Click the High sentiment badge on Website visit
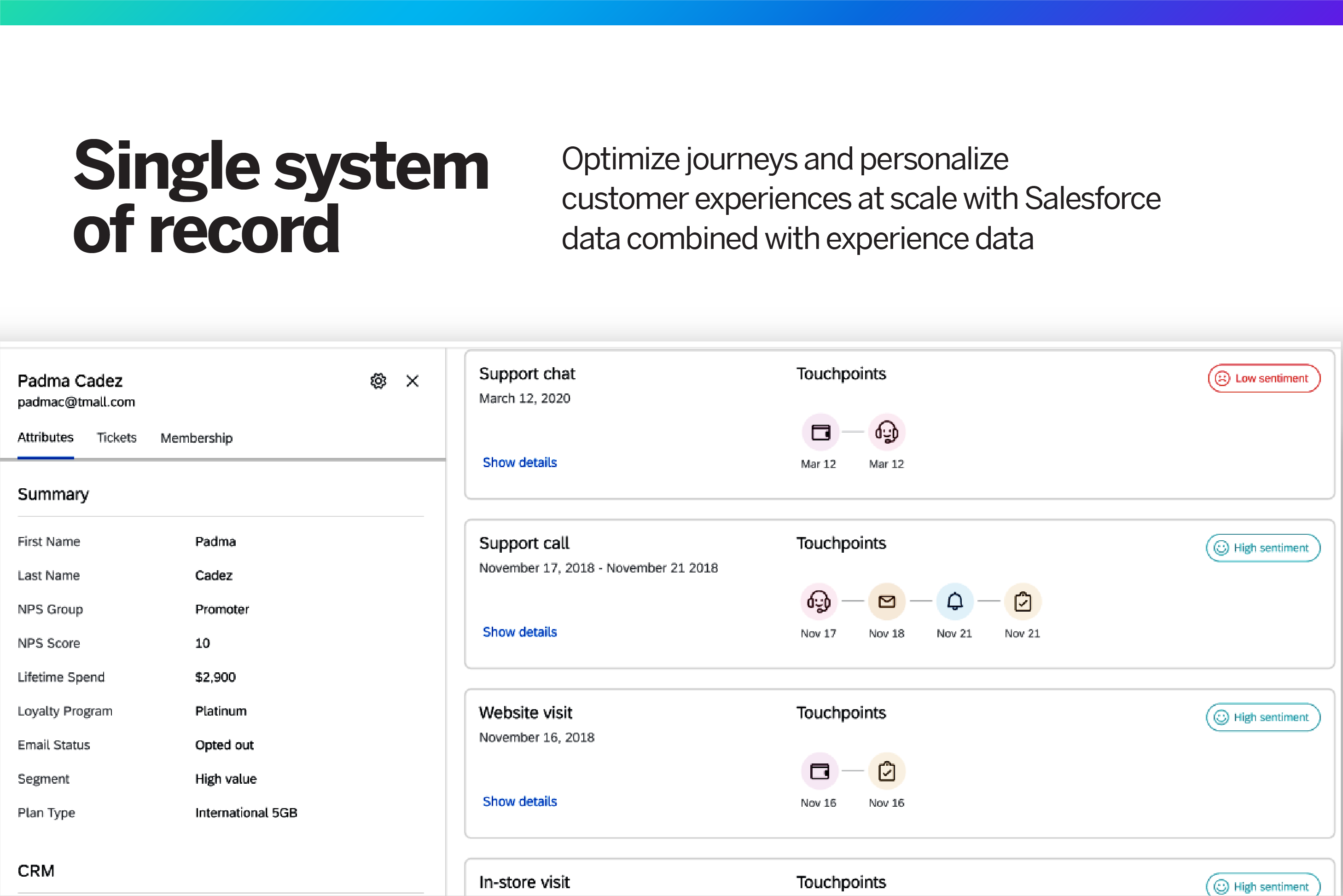The width and height of the screenshot is (1343, 896). pos(1262,717)
